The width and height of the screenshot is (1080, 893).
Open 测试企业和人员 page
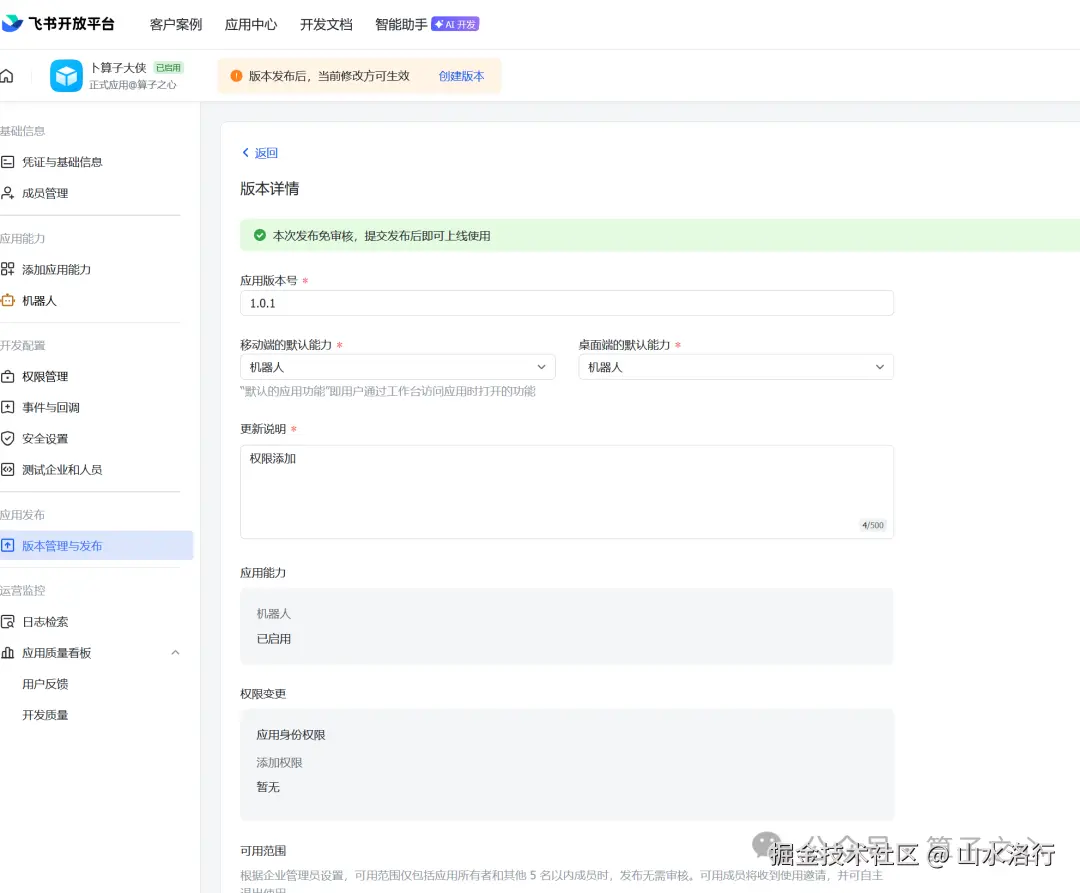tap(62, 470)
